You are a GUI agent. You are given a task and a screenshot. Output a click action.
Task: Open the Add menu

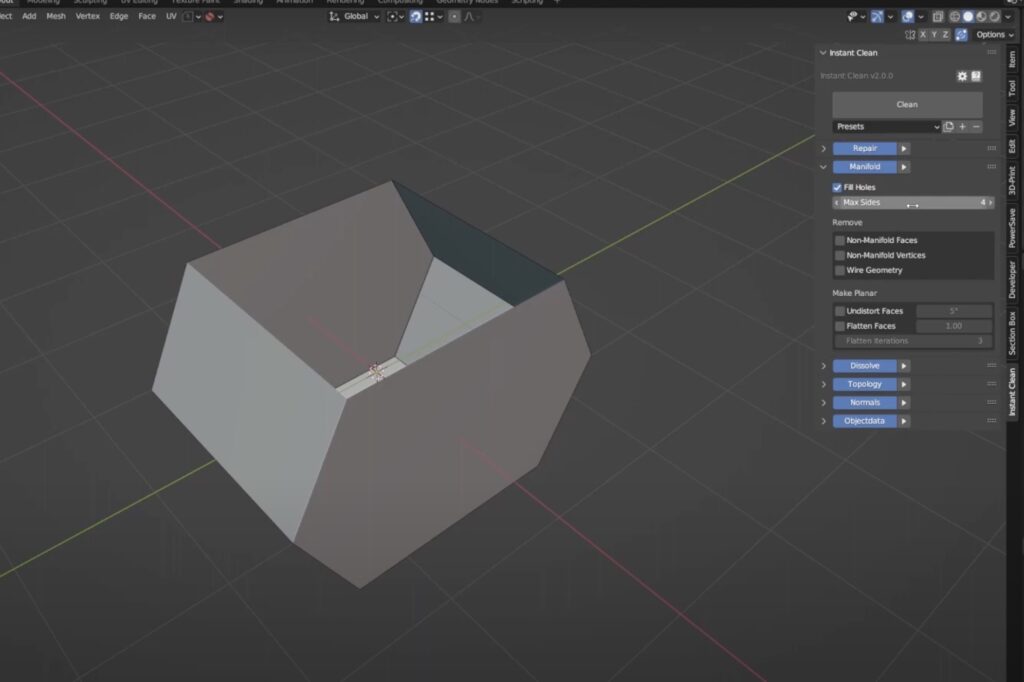(x=29, y=16)
